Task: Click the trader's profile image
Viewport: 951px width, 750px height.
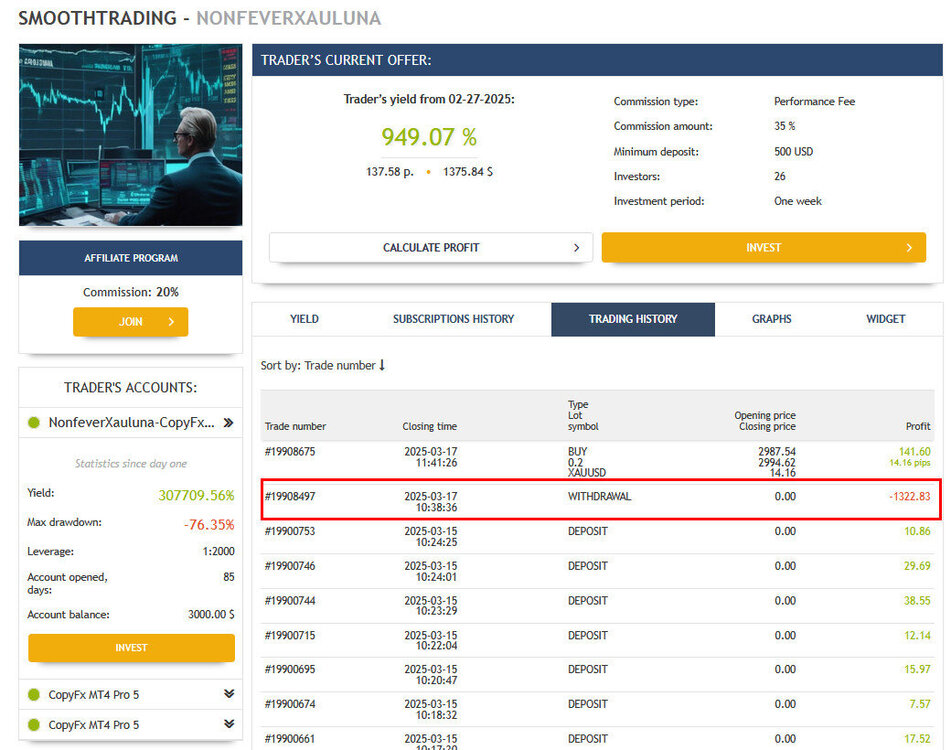Action: pyautogui.click(x=130, y=135)
